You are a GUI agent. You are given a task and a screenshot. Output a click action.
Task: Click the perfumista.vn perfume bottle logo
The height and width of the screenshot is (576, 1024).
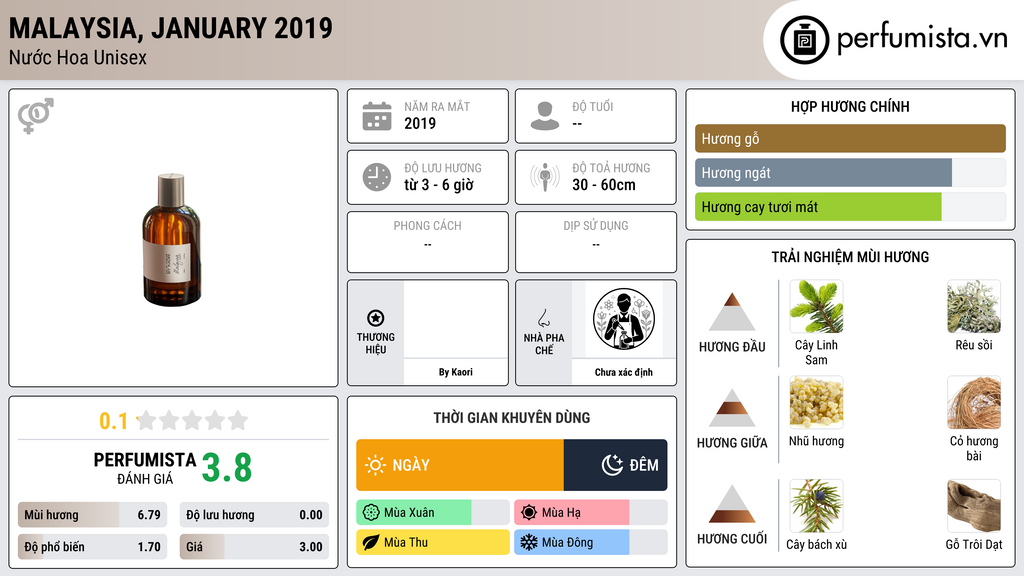tap(804, 40)
